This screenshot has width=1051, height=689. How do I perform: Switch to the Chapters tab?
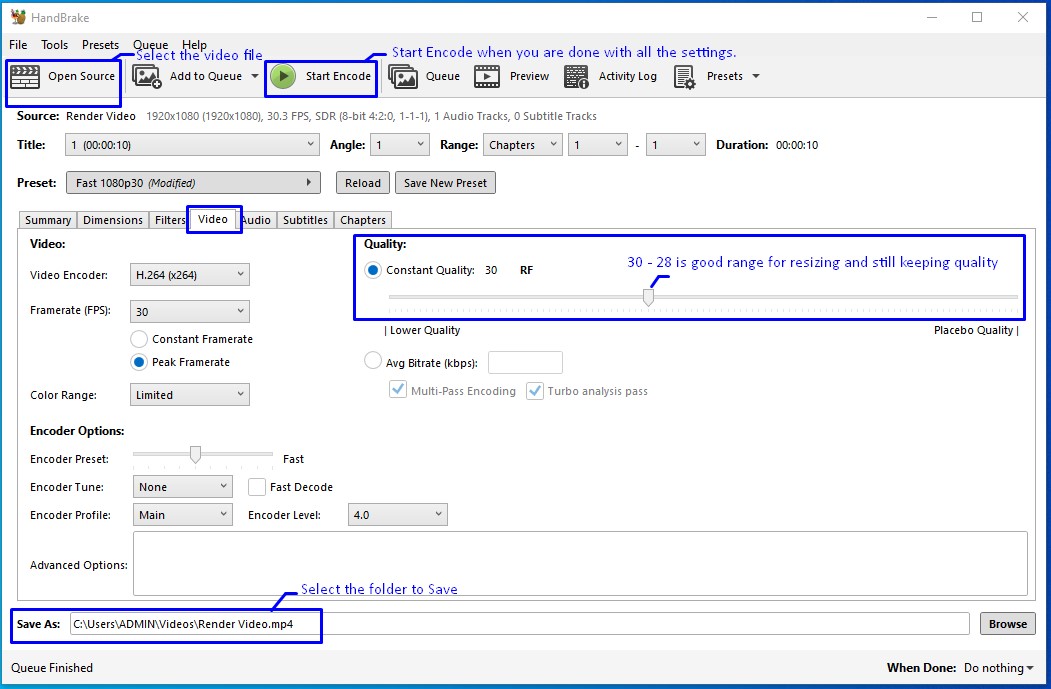[x=363, y=220]
